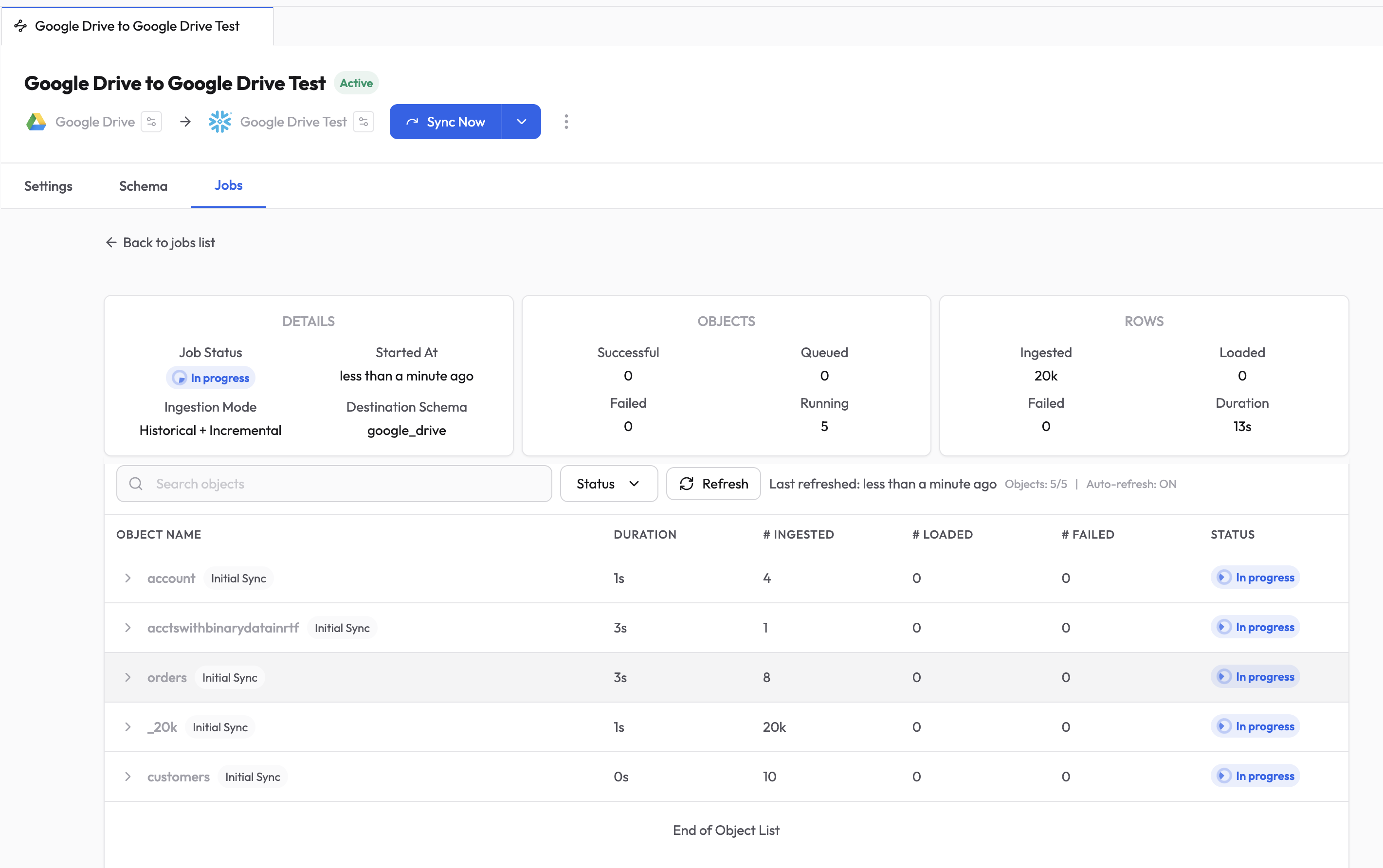1383x868 pixels.
Task: Open the Sync Now dropdown arrow
Action: tap(521, 122)
